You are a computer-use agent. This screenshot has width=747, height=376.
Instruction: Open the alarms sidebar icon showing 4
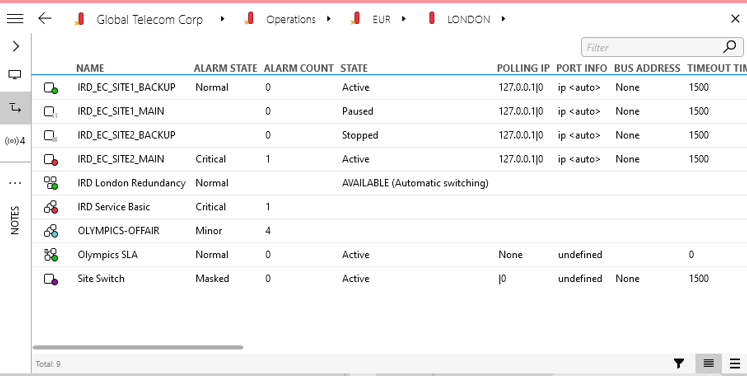[15, 141]
